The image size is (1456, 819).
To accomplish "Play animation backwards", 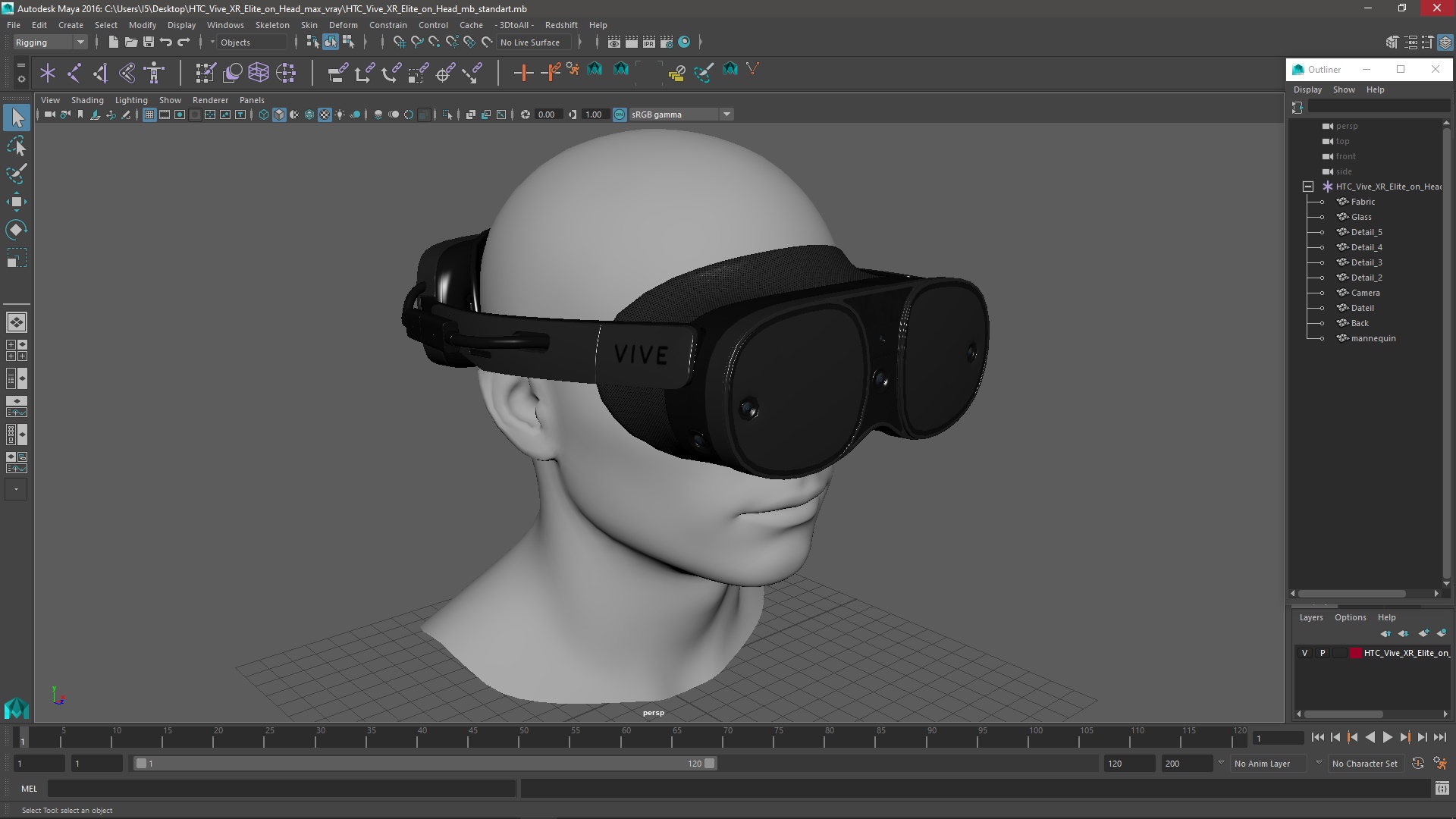I will coord(1370,737).
